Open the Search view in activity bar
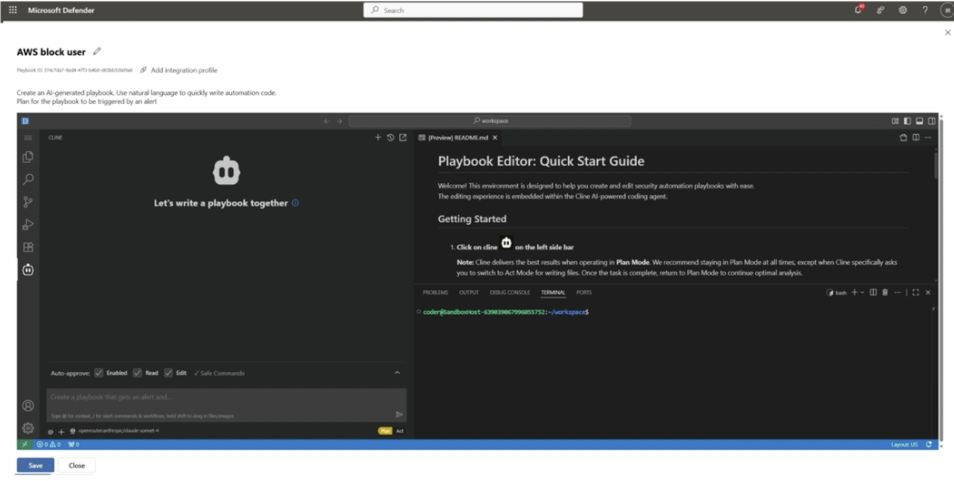Image resolution: width=954 pixels, height=481 pixels. [28, 179]
